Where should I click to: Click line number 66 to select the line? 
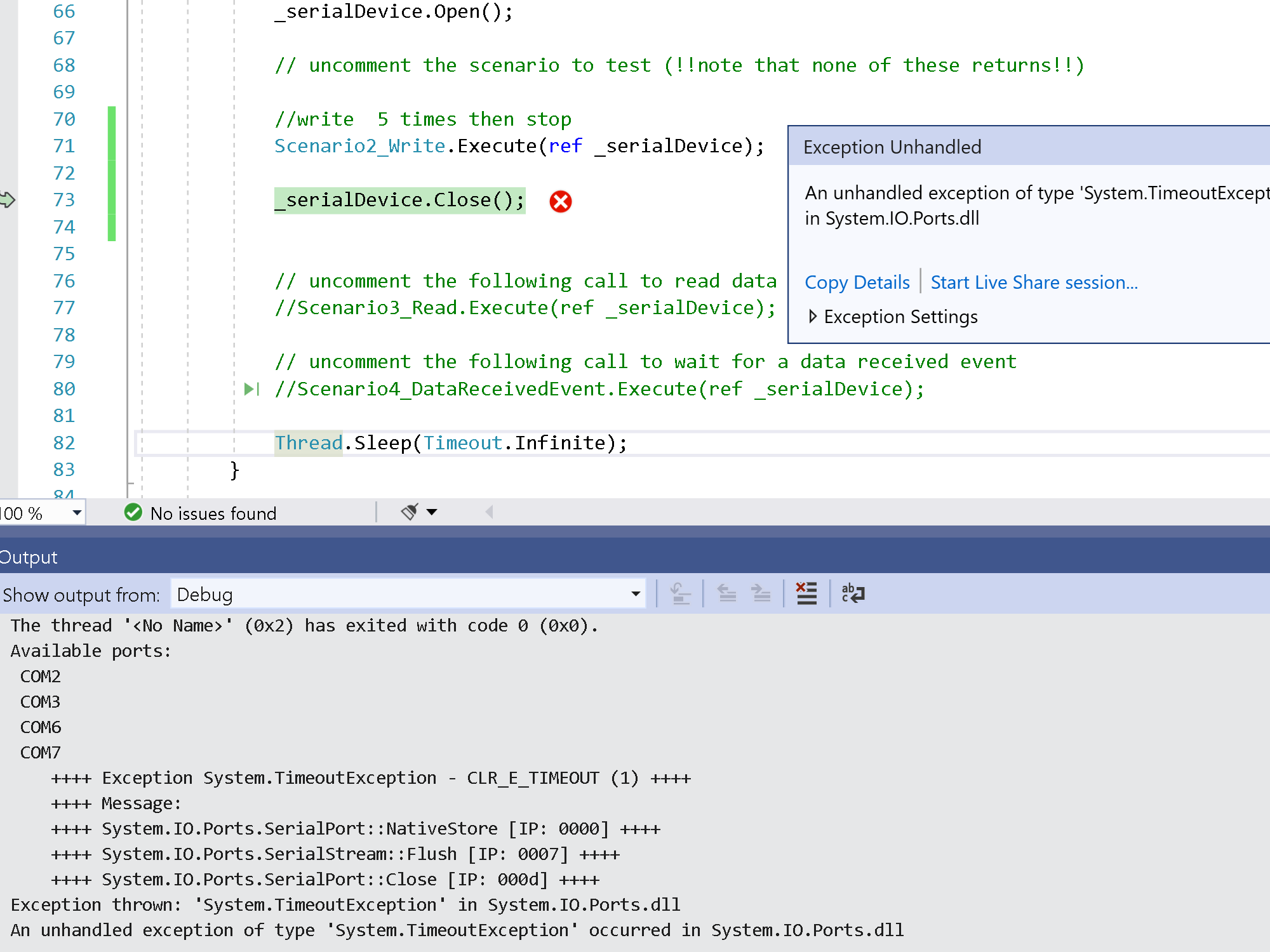coord(63,11)
